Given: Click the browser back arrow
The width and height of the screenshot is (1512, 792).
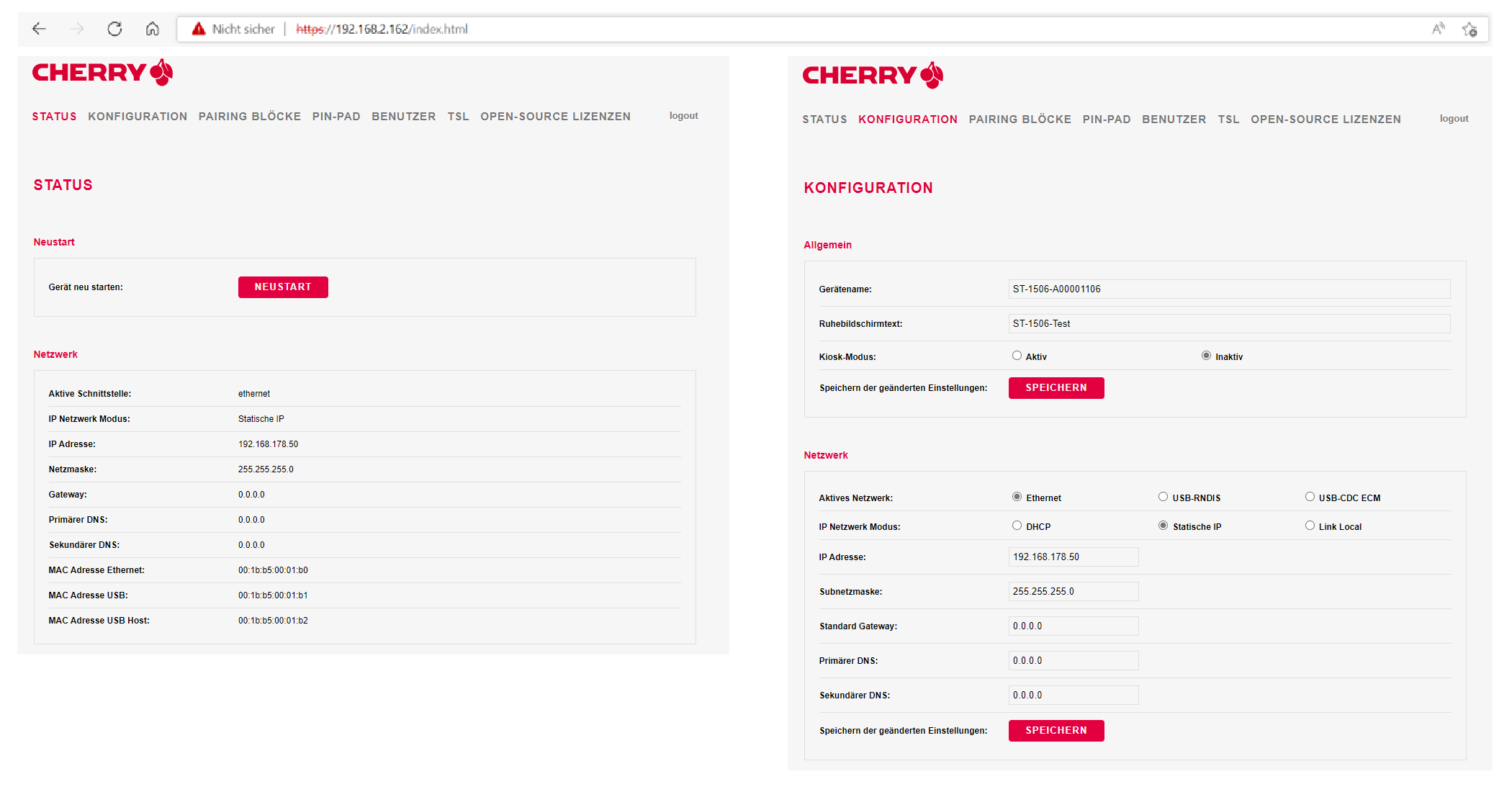Looking at the screenshot, I should tap(40, 29).
